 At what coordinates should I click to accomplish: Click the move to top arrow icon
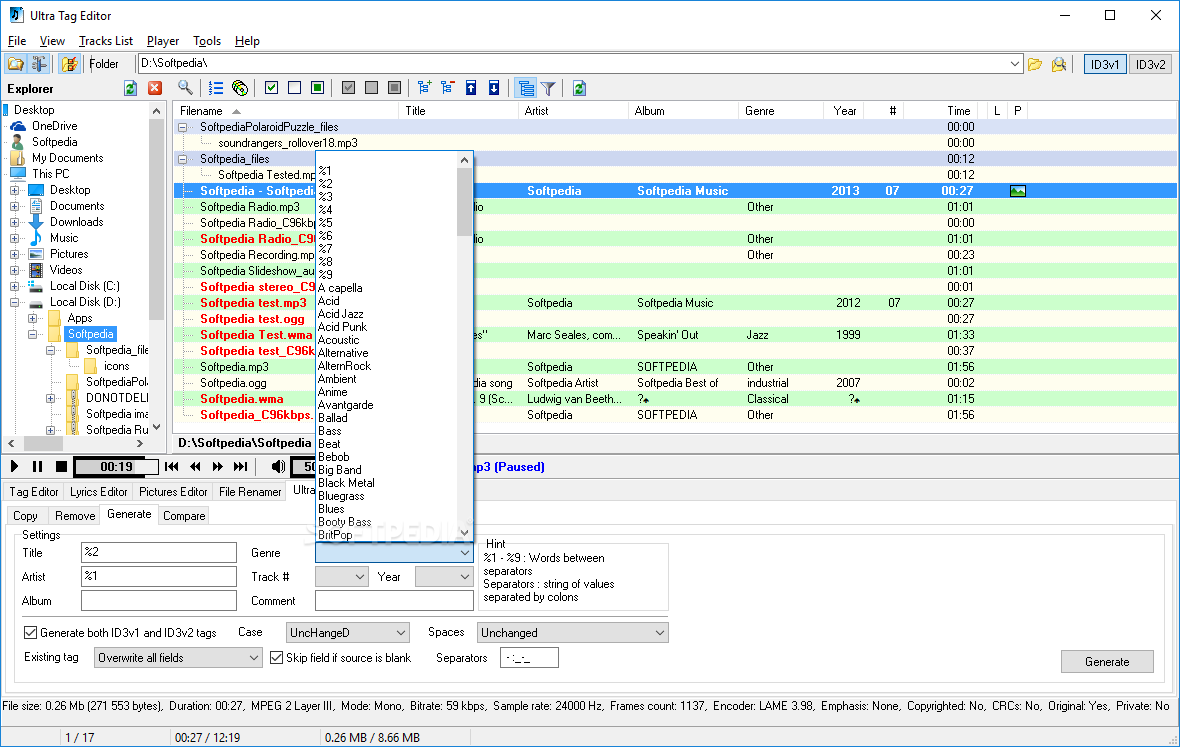pyautogui.click(x=471, y=88)
